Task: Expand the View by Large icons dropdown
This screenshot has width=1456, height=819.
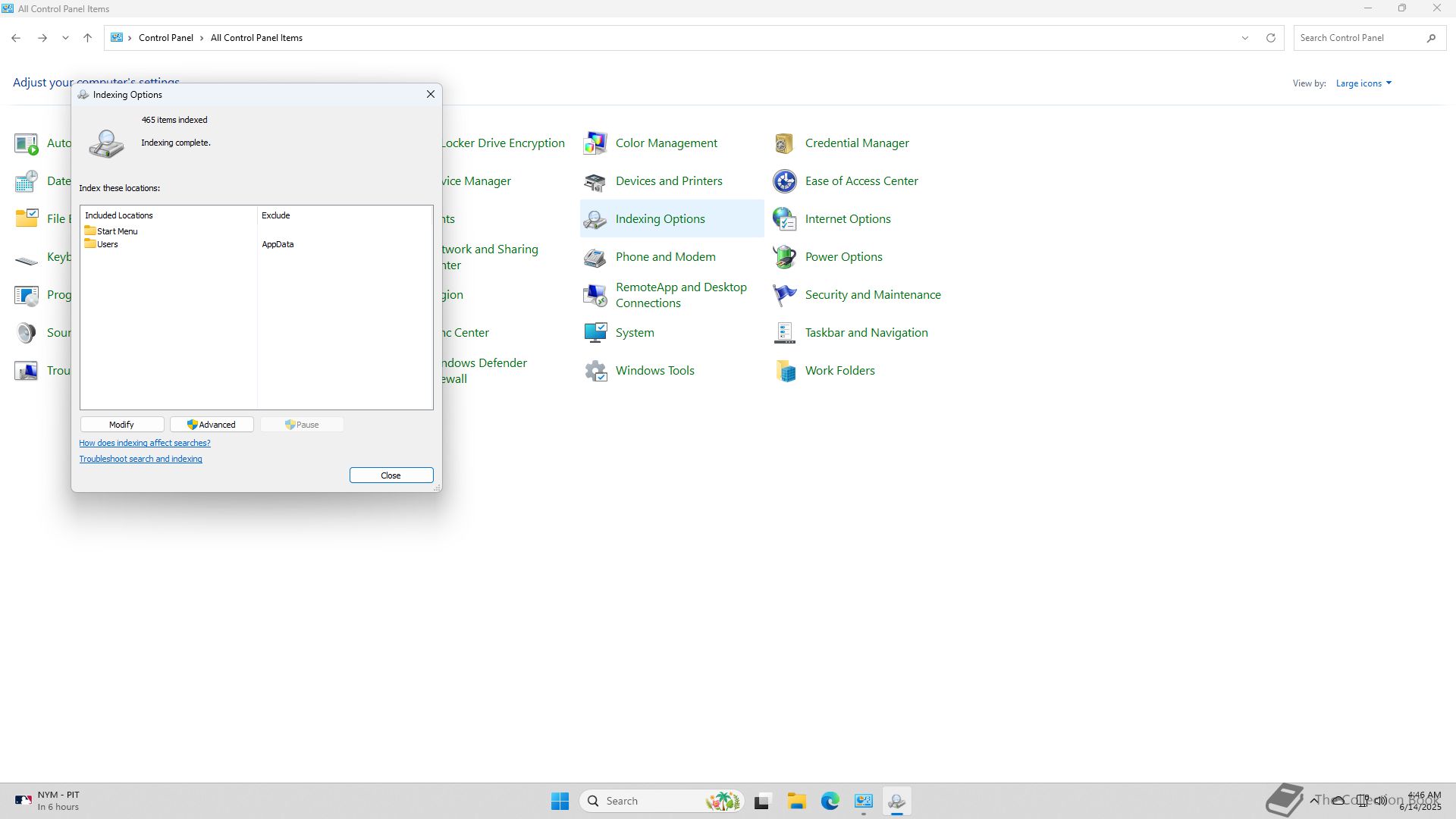Action: coord(1363,83)
